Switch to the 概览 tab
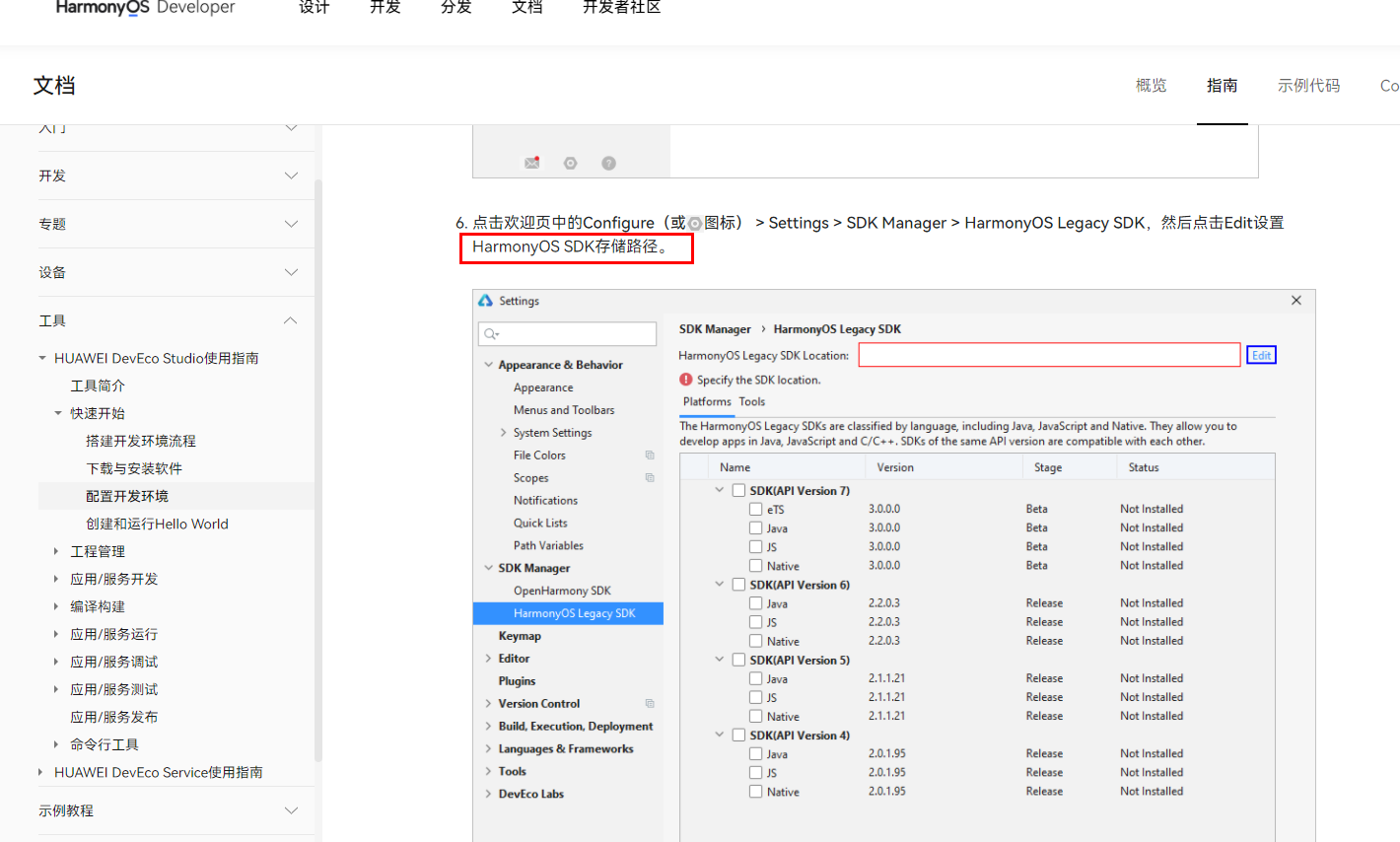Image resolution: width=1400 pixels, height=842 pixels. pyautogui.click(x=1152, y=86)
